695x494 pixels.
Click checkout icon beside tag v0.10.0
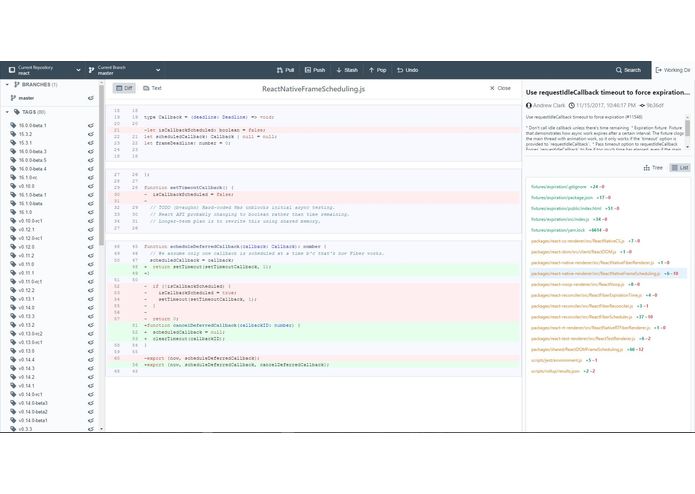[91, 186]
